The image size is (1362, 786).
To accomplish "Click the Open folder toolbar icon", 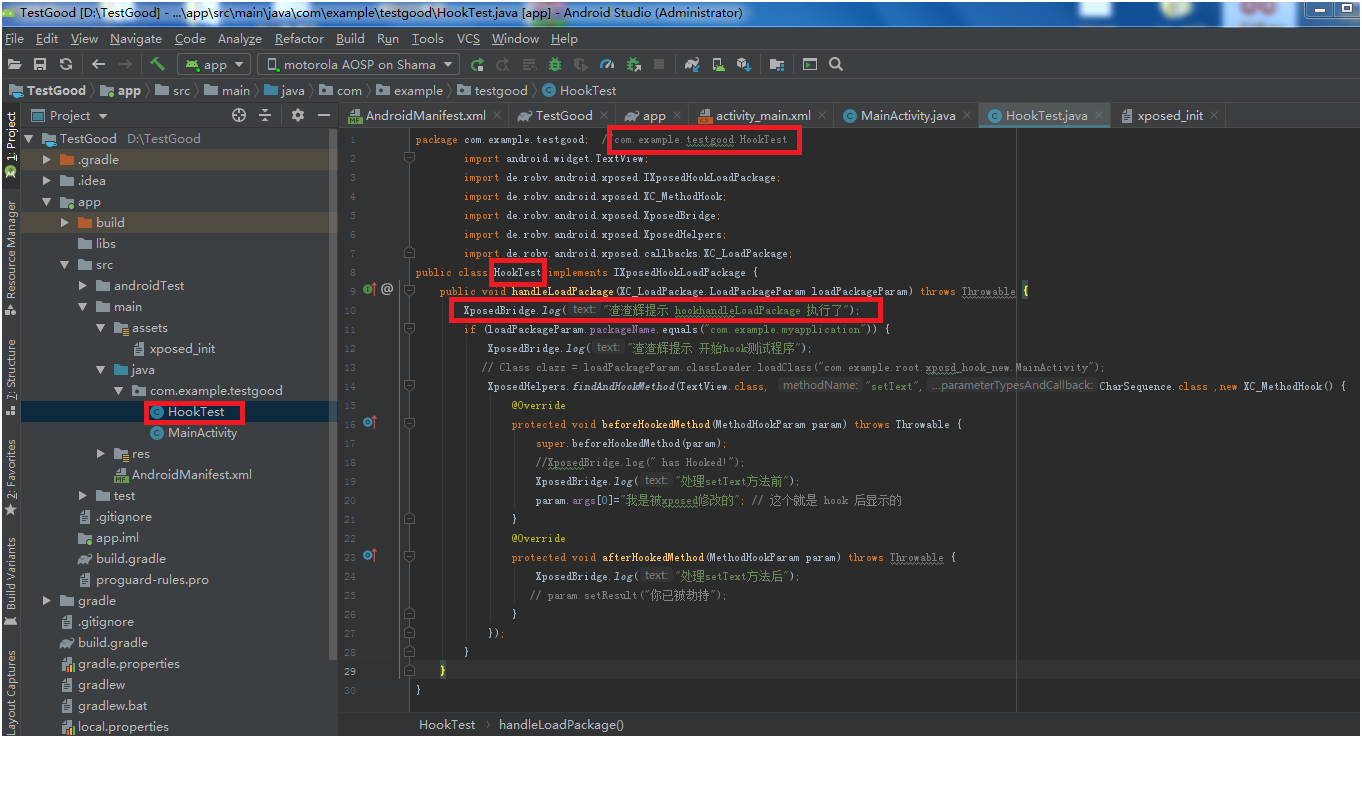I will 14,64.
